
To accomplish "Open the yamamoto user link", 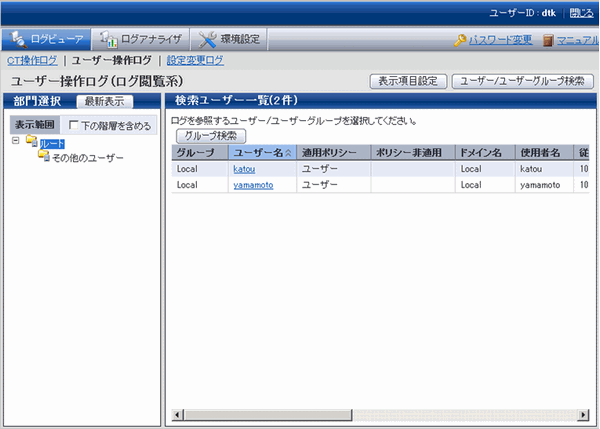I will coord(252,185).
